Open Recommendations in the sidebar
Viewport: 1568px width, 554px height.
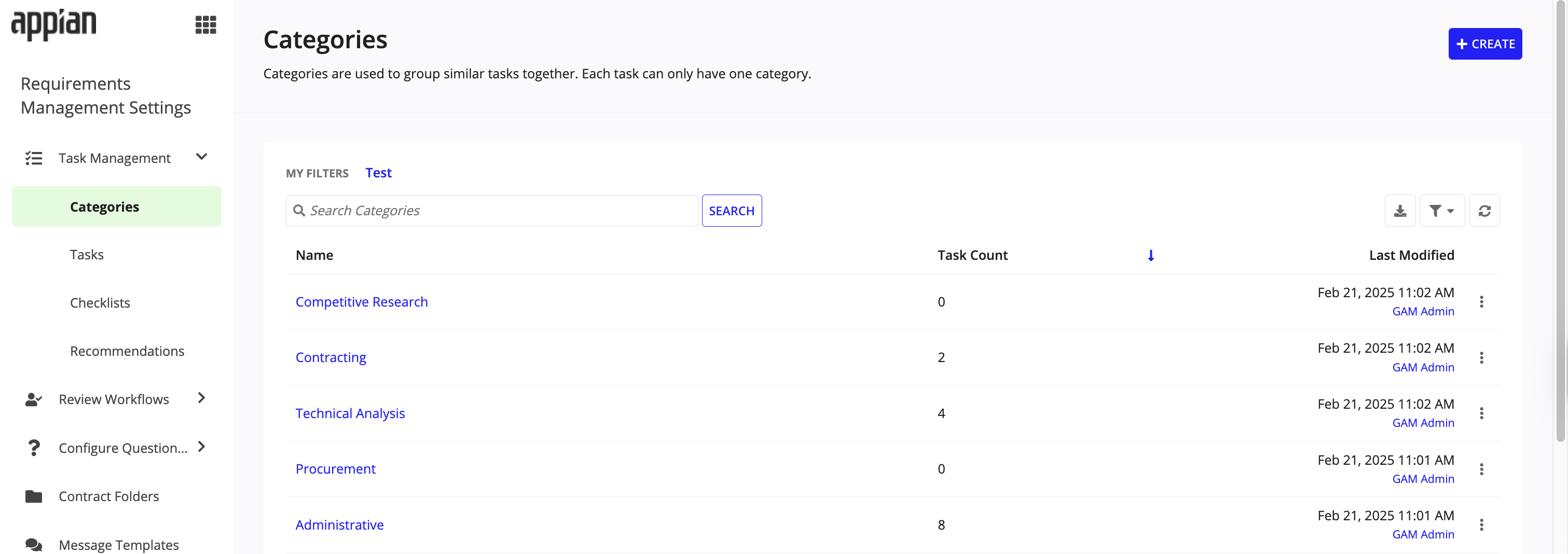pos(127,351)
